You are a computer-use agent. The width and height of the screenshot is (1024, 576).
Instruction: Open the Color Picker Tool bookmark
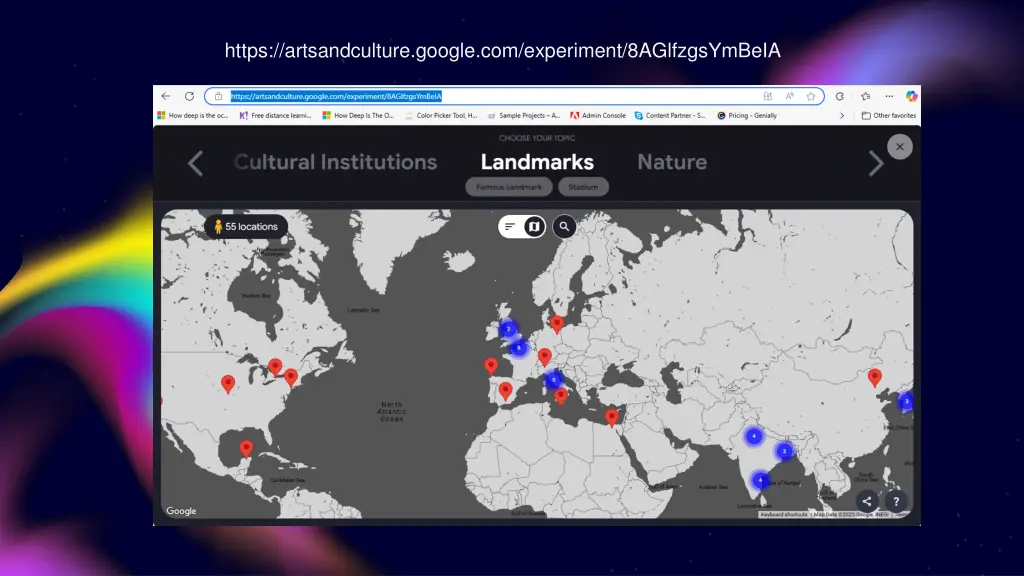(441, 116)
